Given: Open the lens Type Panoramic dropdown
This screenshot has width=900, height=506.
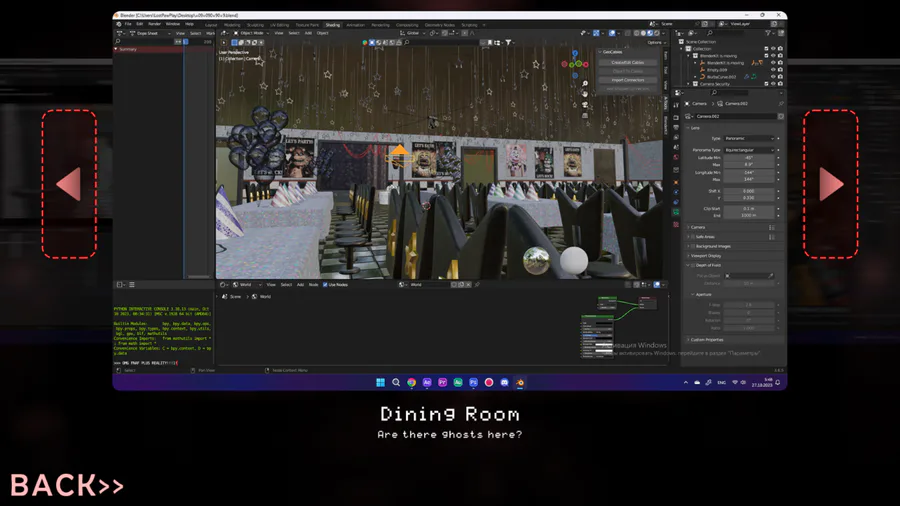Looking at the screenshot, I should (x=748, y=138).
